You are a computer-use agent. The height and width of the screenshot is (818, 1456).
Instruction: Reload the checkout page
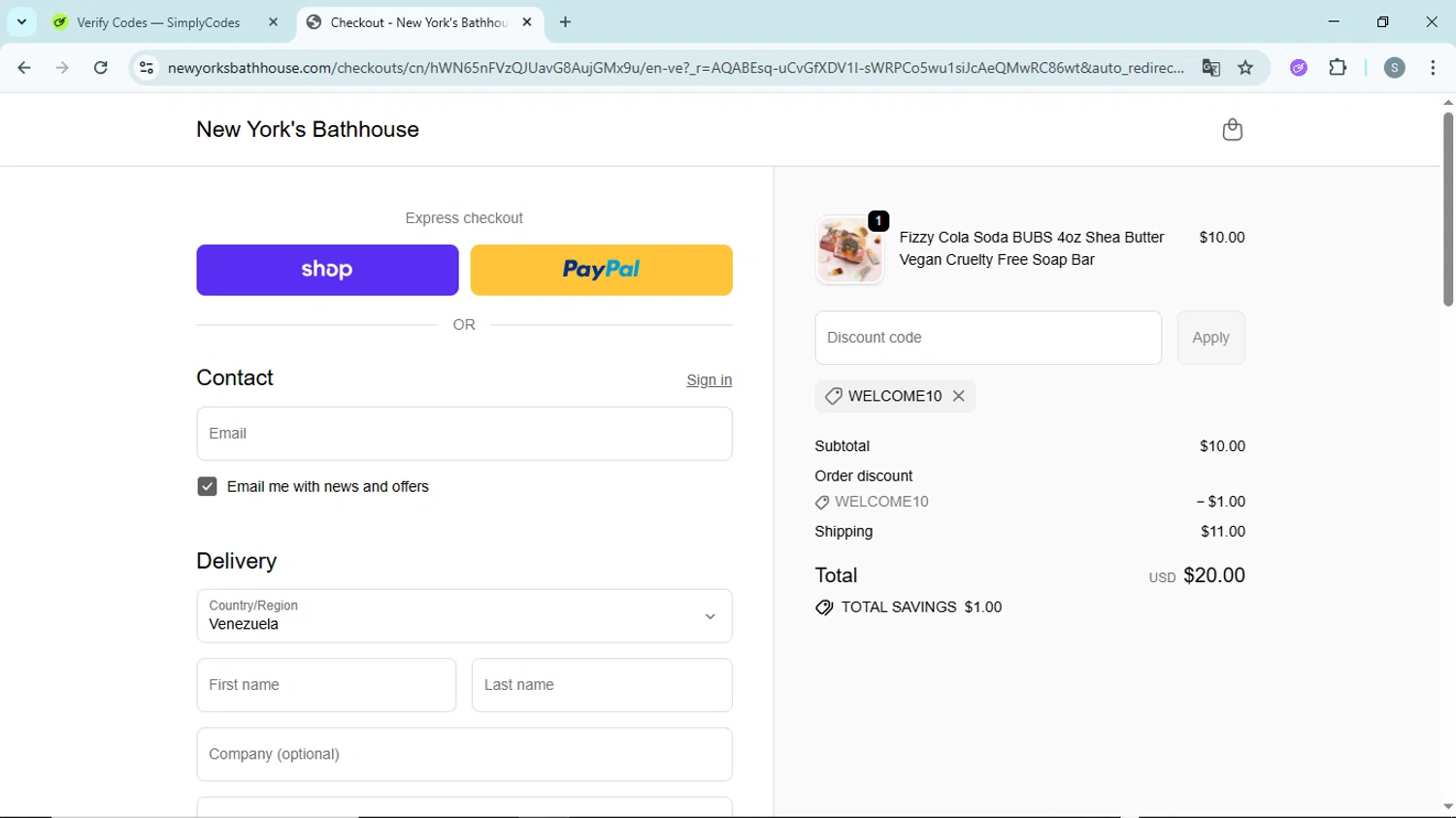coord(101,68)
